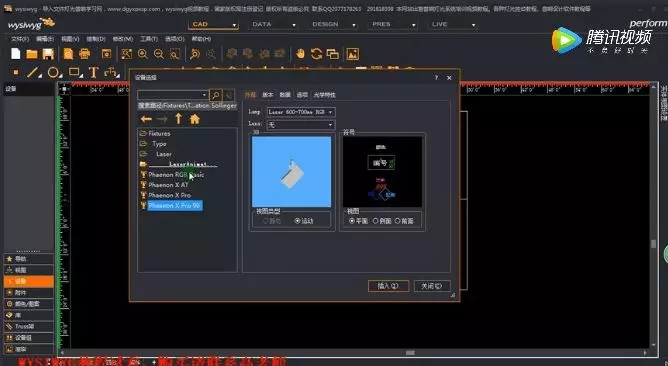
Task: Open the 附件 sidebar panel
Action: (x=29, y=293)
